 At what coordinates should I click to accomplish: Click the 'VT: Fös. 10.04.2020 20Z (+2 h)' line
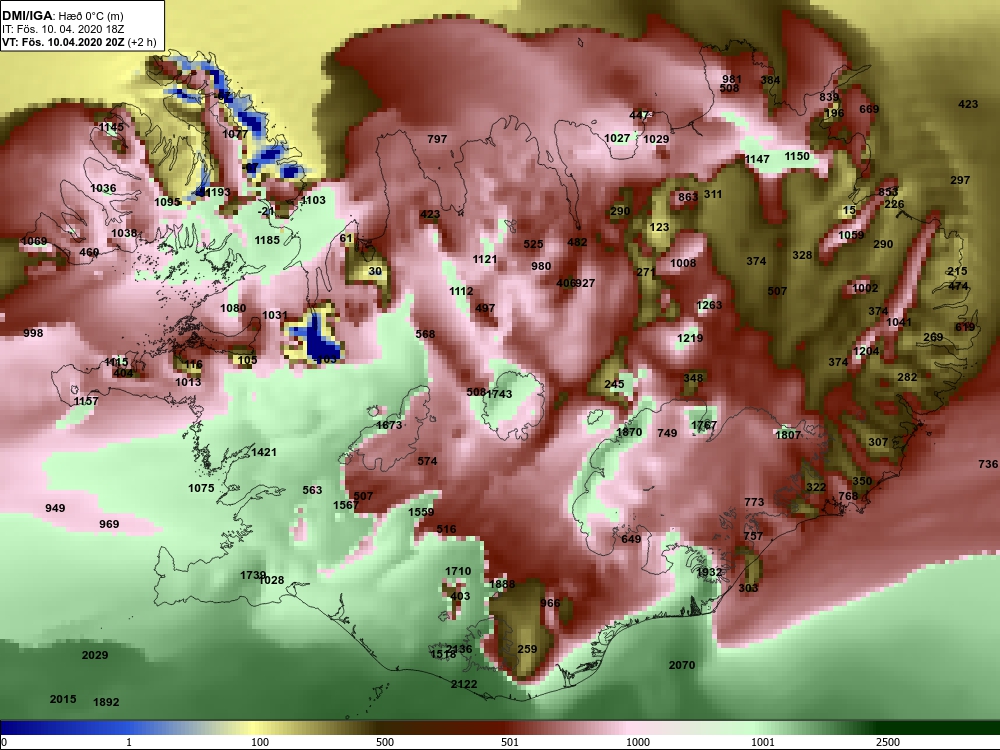(79, 43)
